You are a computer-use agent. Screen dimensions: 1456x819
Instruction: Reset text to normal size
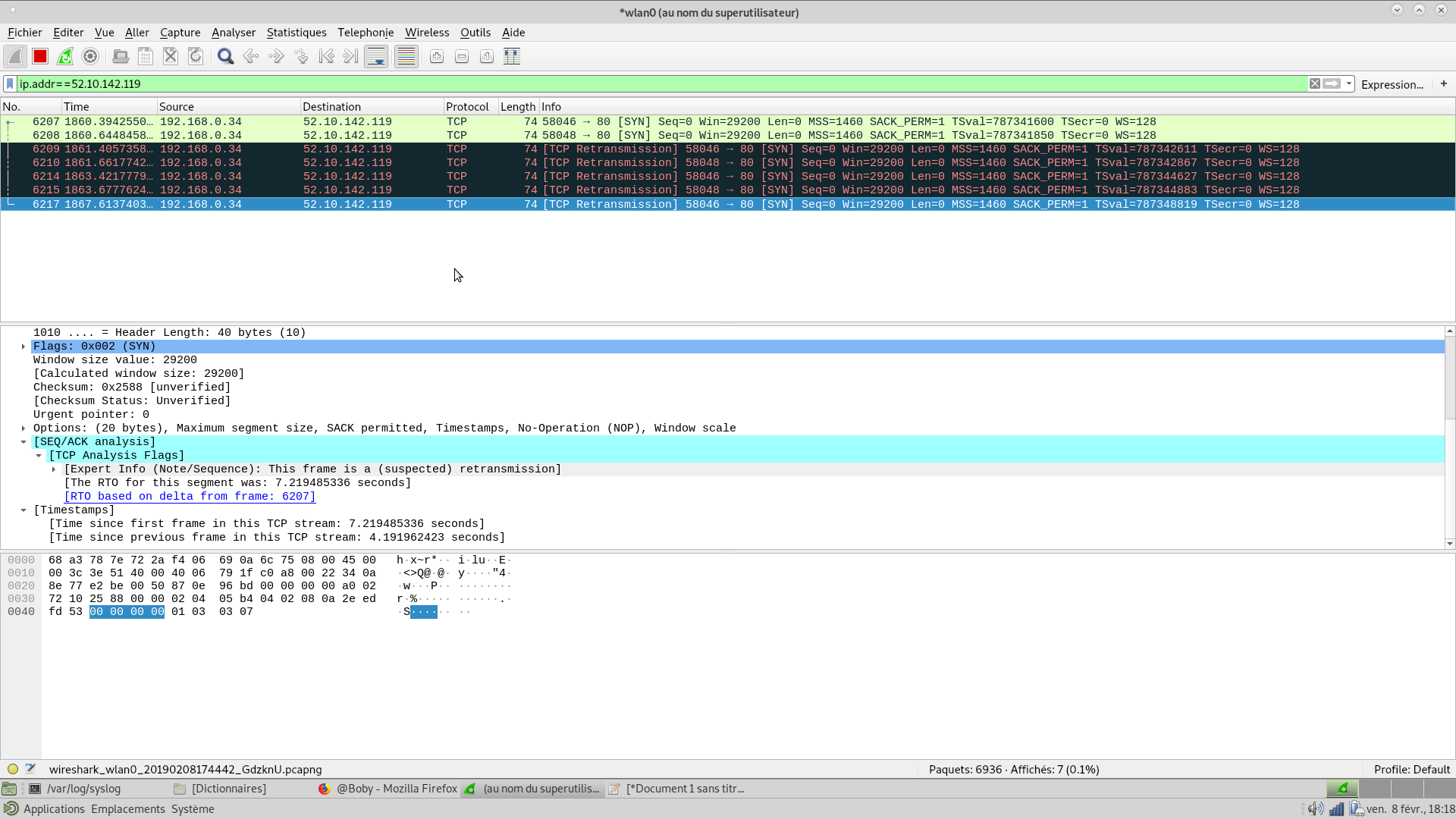click(x=487, y=56)
